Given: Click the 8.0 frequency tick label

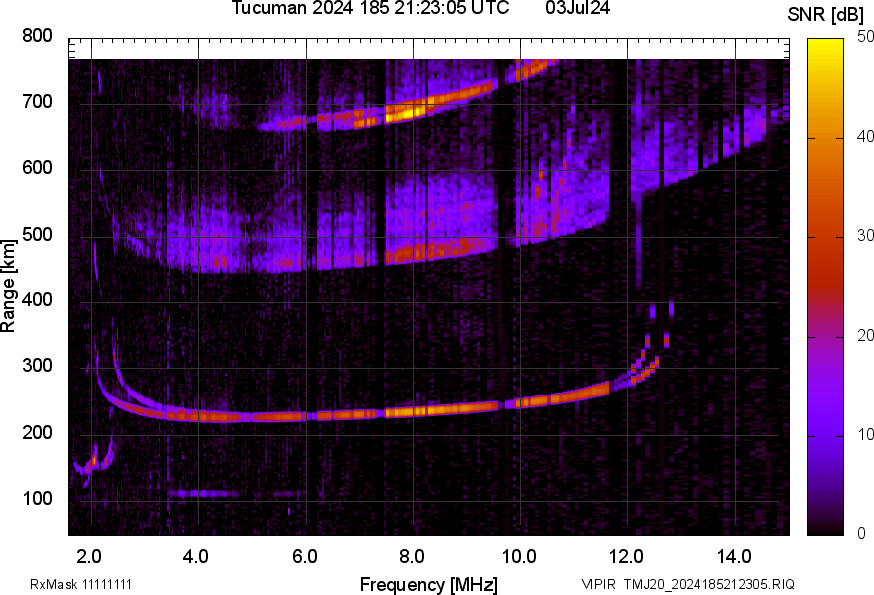Looking at the screenshot, I should pyautogui.click(x=412, y=557).
